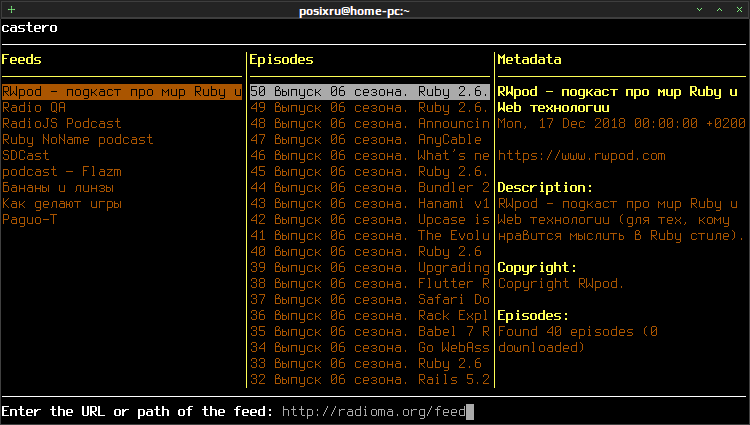The image size is (750, 425).
Task: Select episode 50 Ruby 2.6
Action: coord(370,92)
